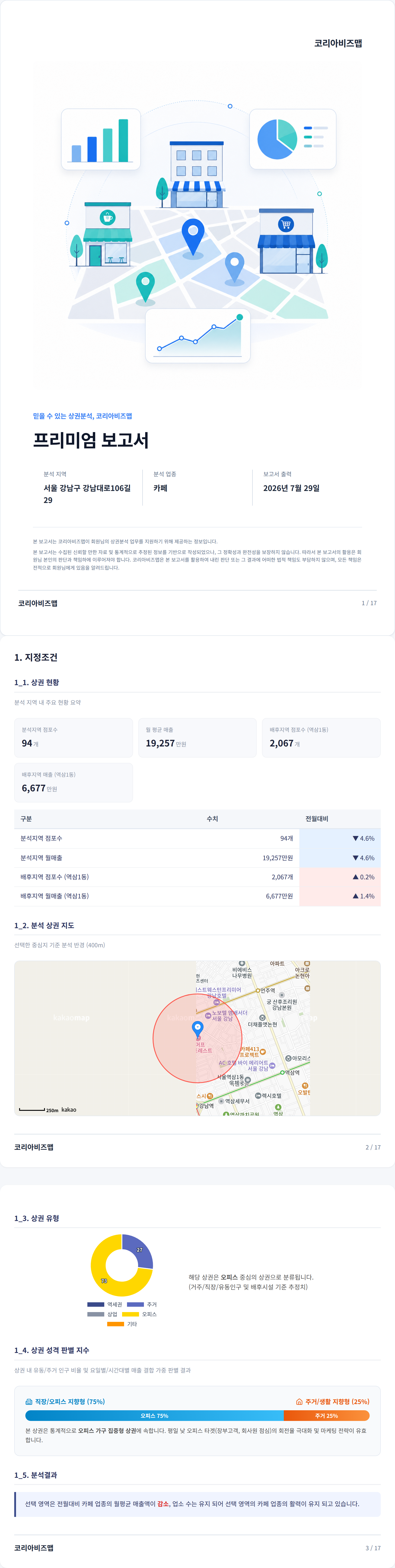
Task: Click the 1_1. 상권 현황 heading
Action: click(36, 682)
